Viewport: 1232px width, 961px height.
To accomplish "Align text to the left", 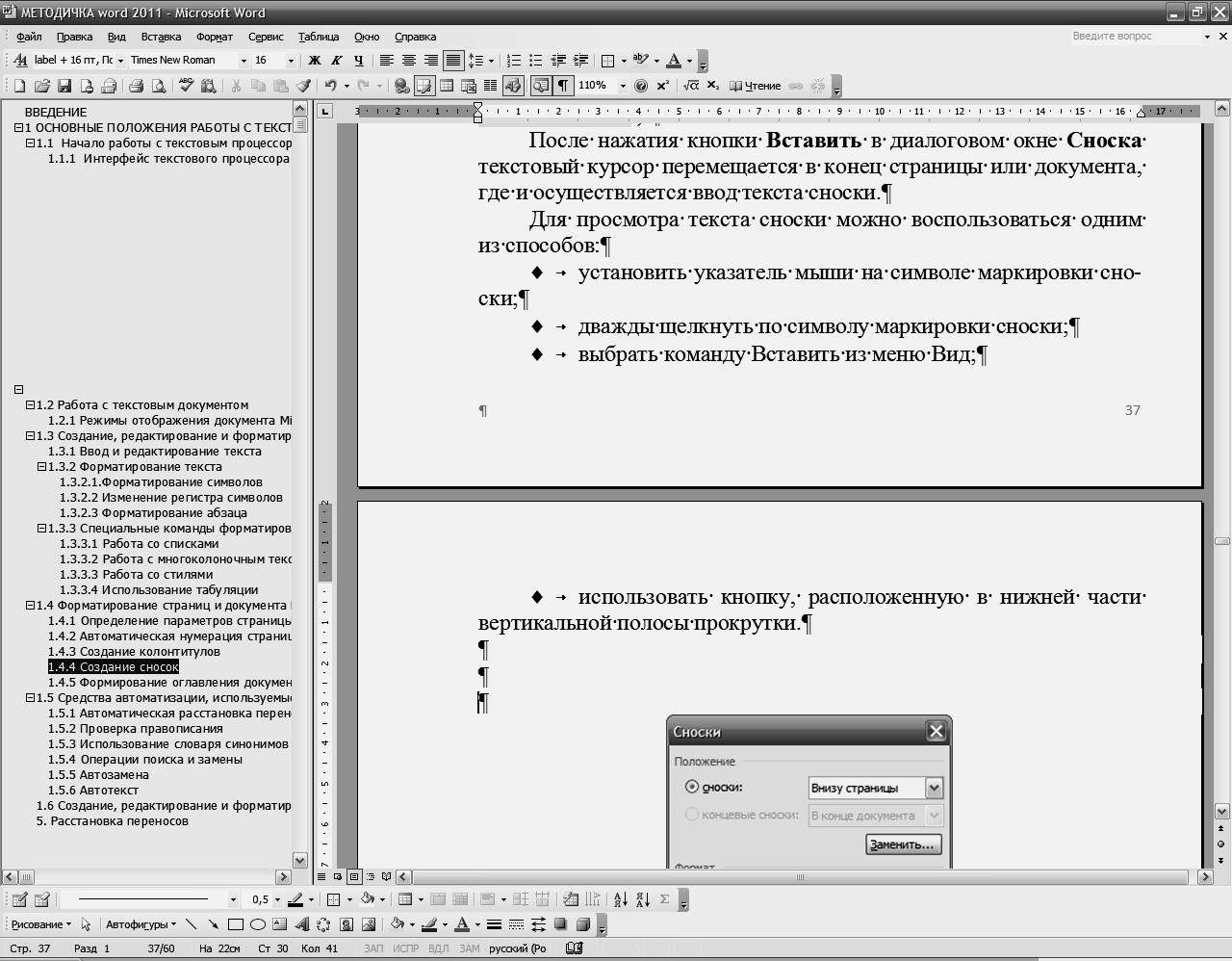I will tap(386, 61).
